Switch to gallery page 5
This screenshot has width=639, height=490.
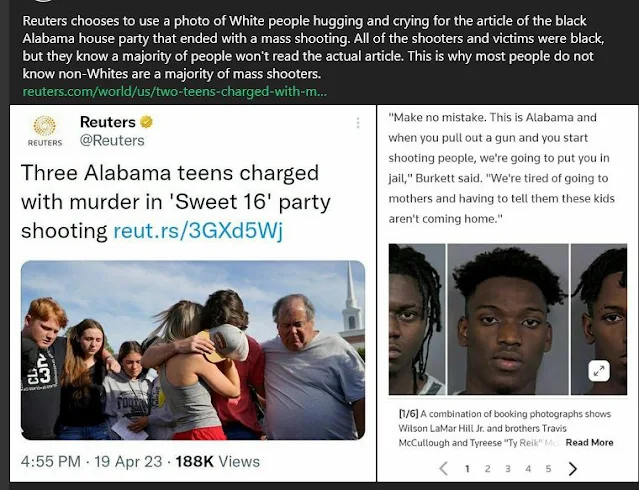pos(549,469)
